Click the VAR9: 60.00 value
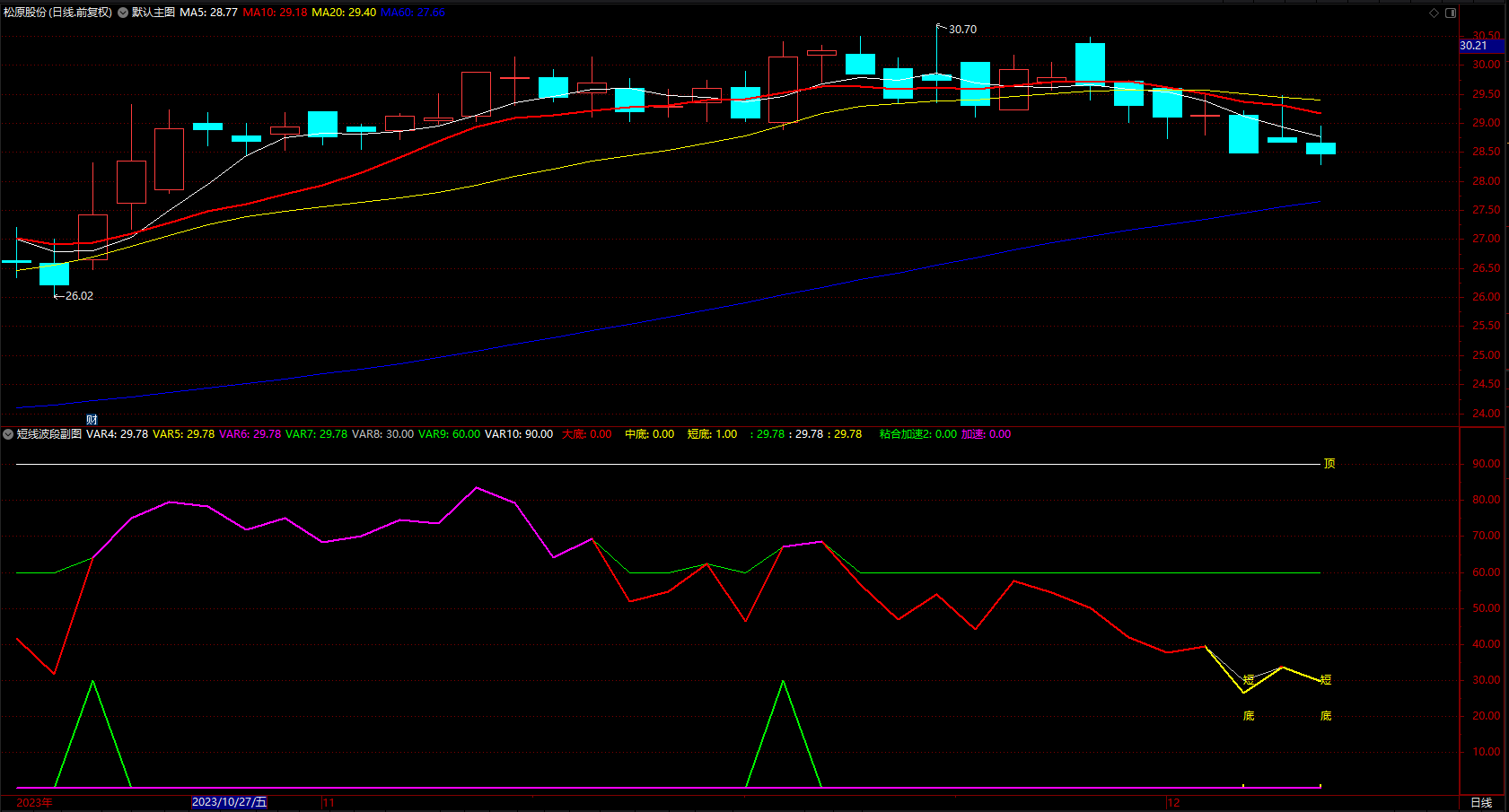The image size is (1509, 812). (450, 434)
